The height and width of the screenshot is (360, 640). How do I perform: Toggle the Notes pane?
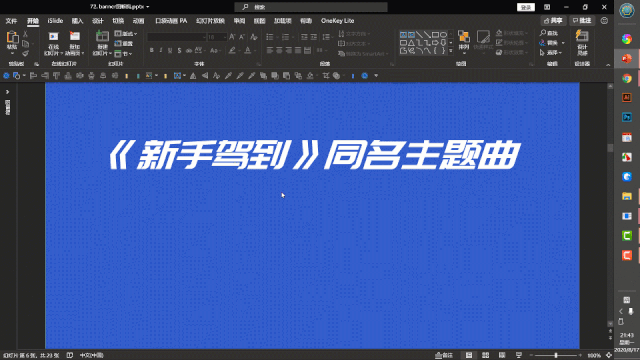click(444, 355)
